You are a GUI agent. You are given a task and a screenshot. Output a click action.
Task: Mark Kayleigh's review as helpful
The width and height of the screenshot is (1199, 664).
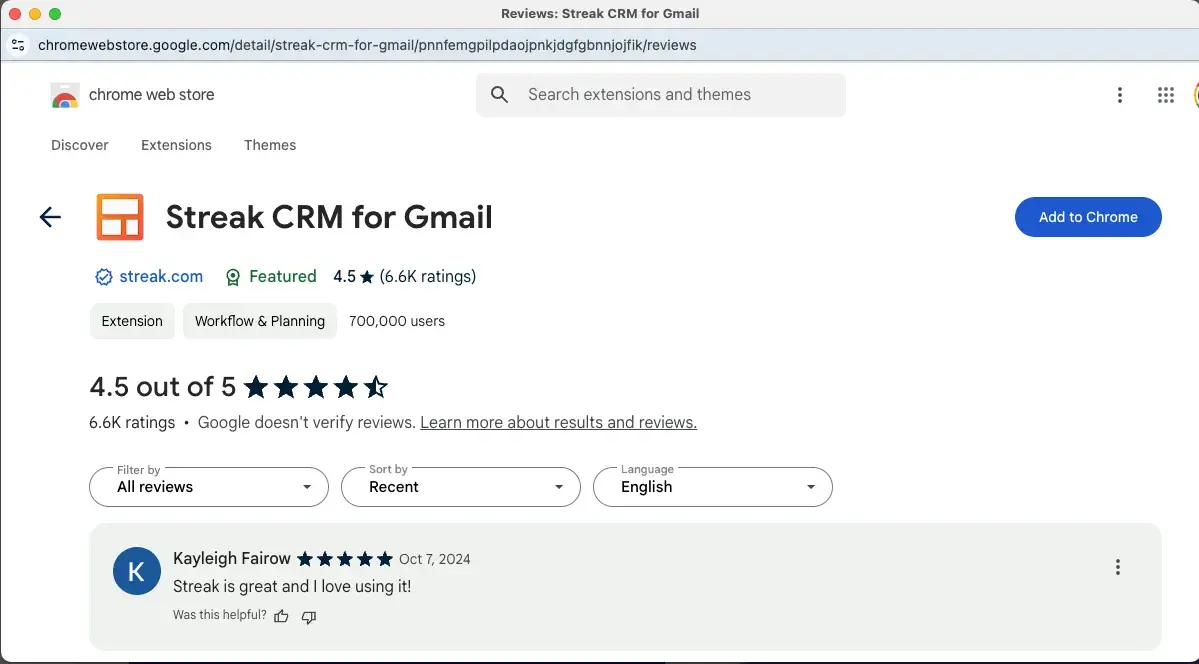coord(281,617)
